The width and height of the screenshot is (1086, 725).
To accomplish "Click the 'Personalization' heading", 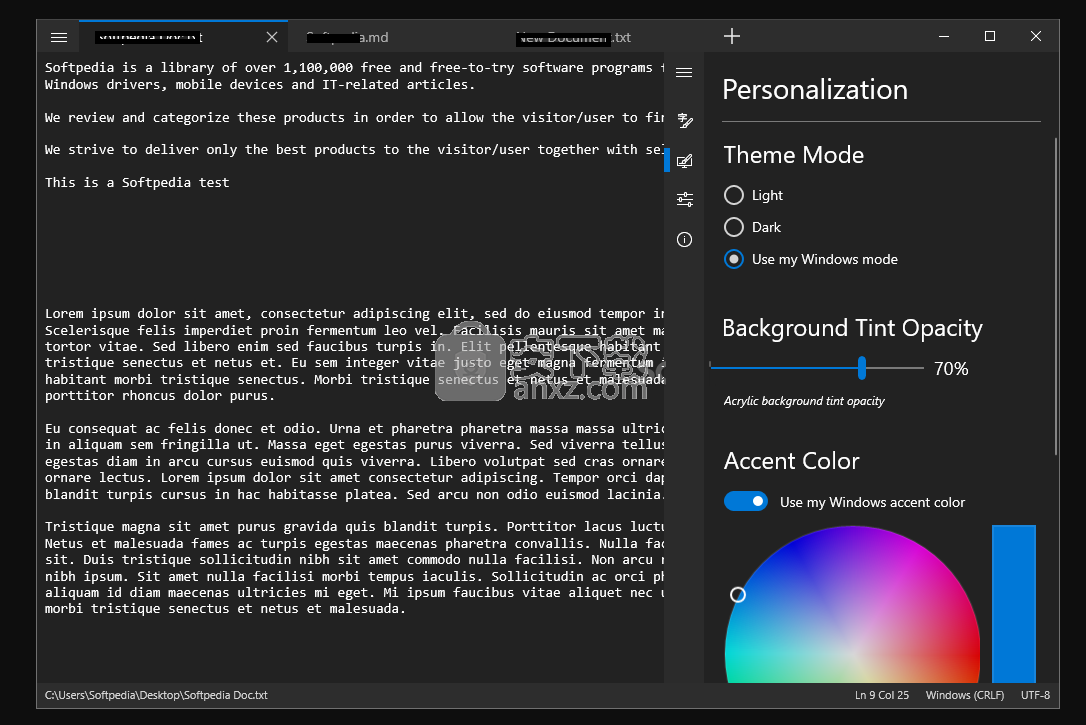I will pos(815,90).
